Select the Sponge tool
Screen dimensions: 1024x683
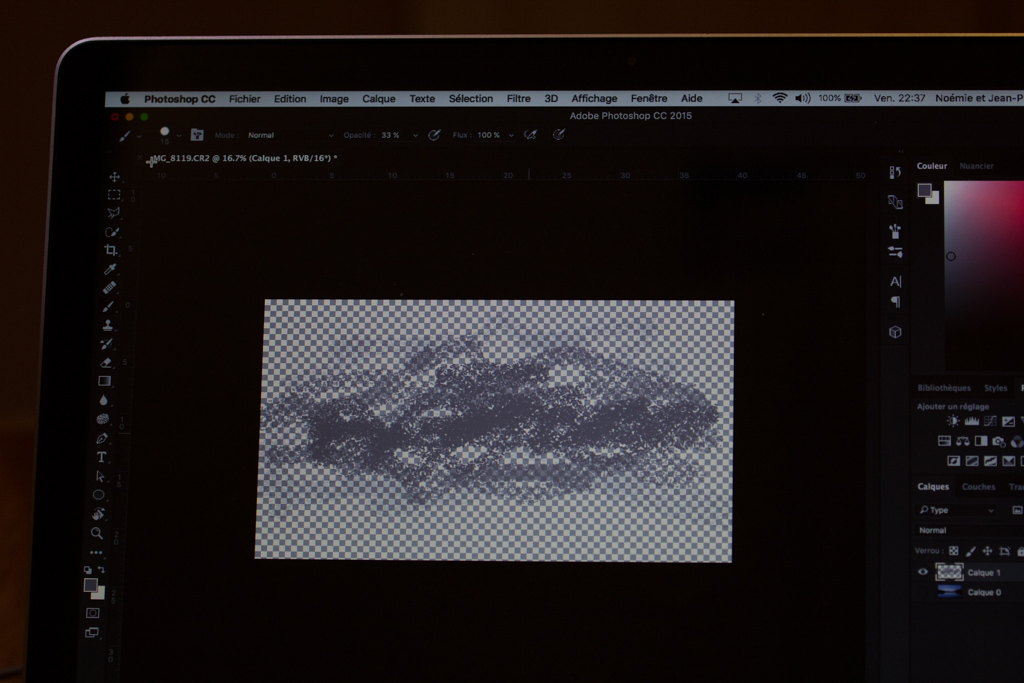click(103, 419)
